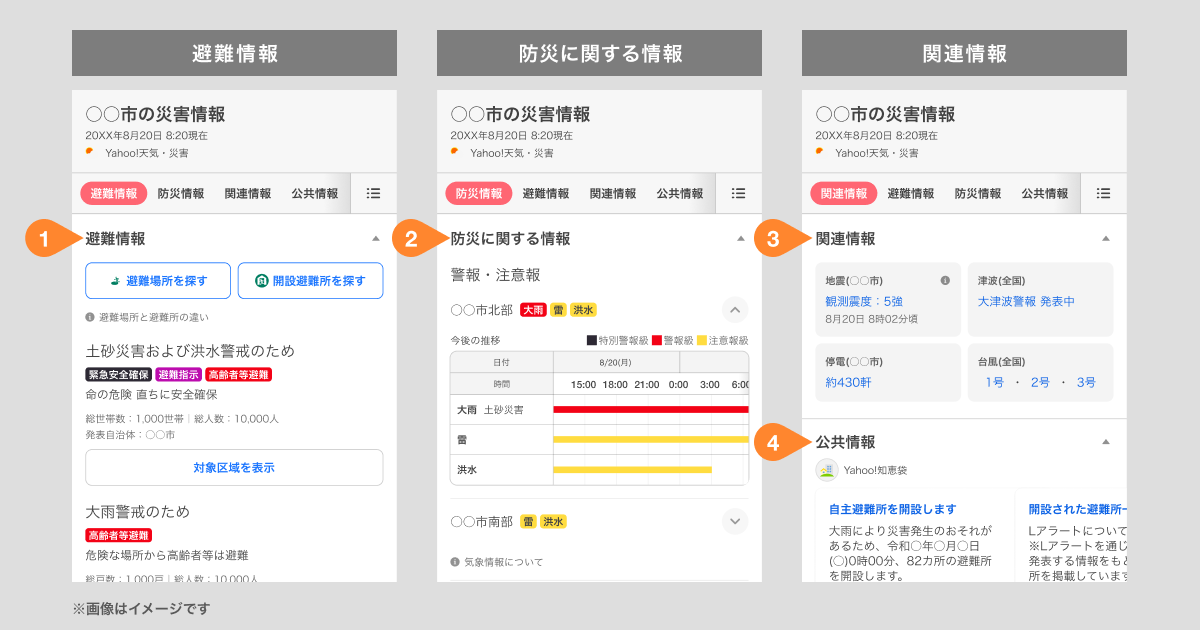Expand the ○○市南部 warning details chevron

point(734,521)
